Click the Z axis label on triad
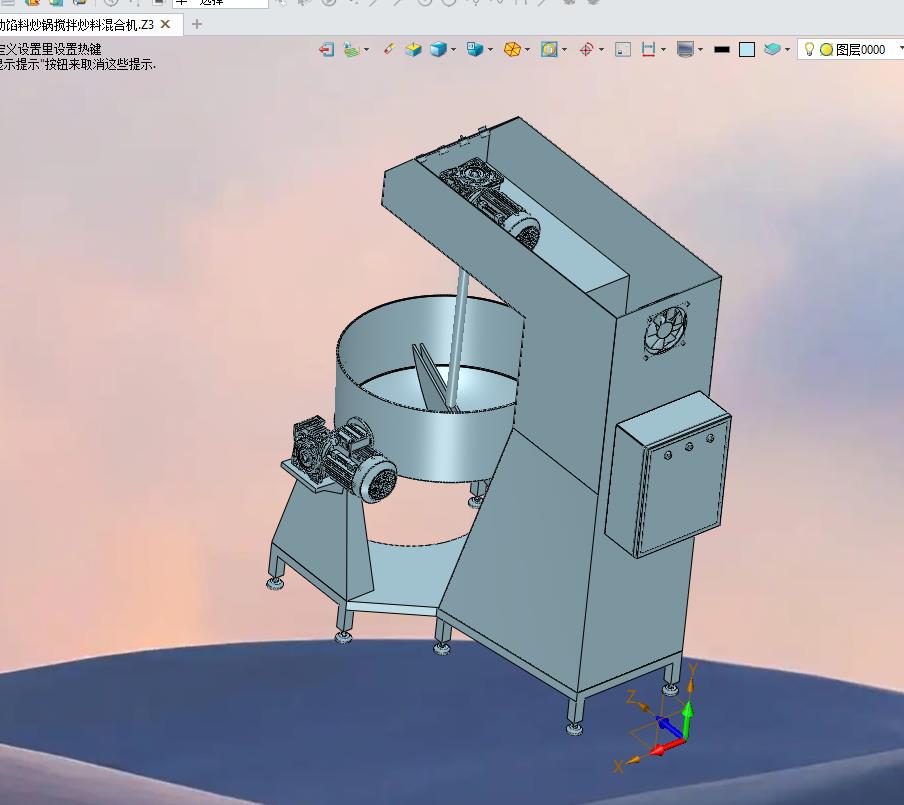 click(x=632, y=698)
